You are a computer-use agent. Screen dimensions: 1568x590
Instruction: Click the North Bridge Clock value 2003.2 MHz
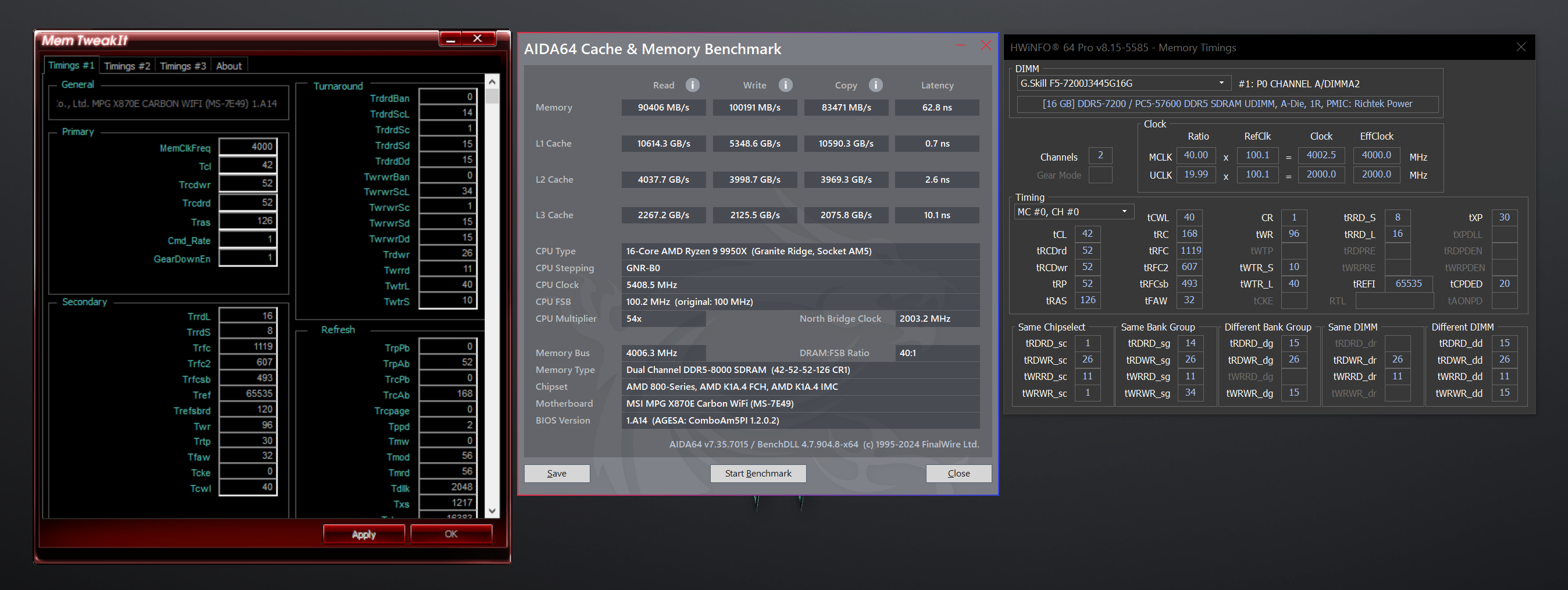pyautogui.click(x=938, y=318)
